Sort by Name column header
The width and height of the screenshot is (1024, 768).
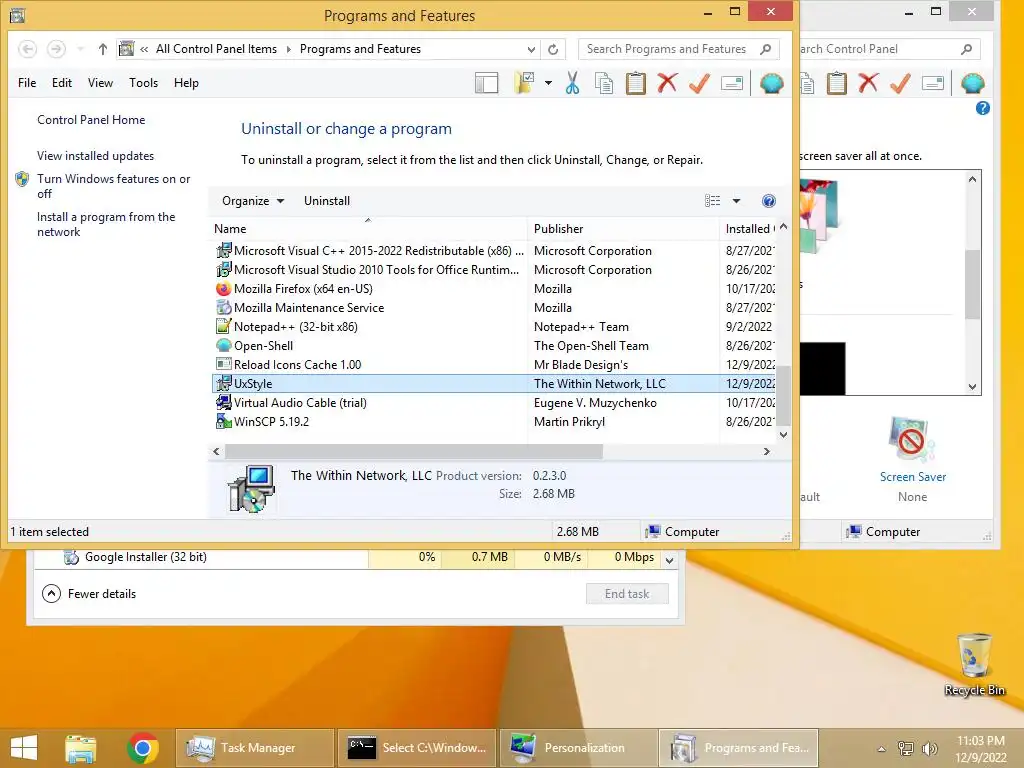click(368, 229)
